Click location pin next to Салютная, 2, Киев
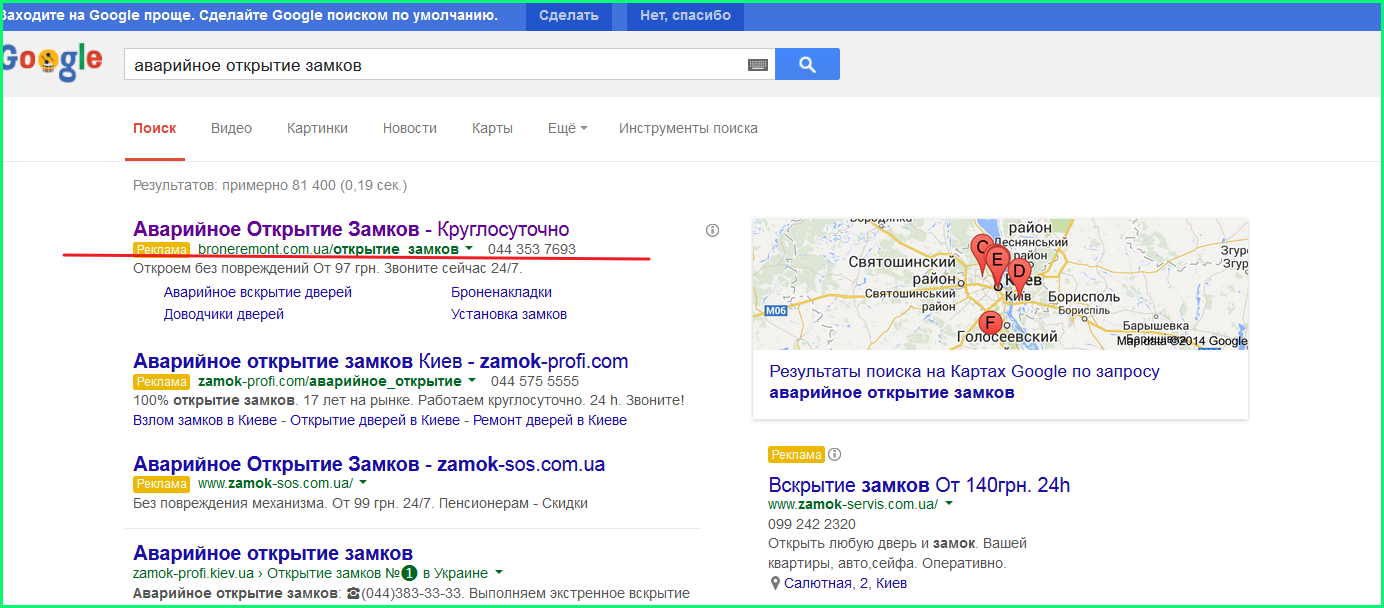 774,583
